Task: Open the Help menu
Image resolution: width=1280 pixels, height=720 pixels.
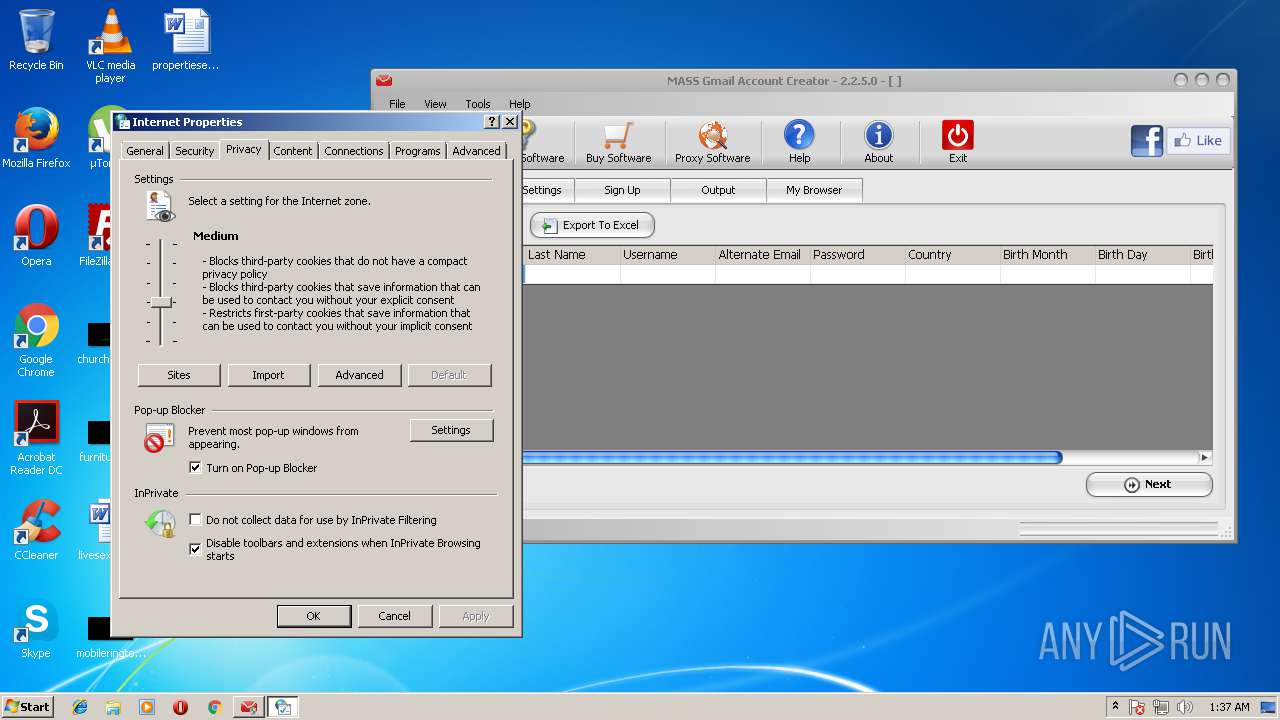Action: click(x=519, y=104)
